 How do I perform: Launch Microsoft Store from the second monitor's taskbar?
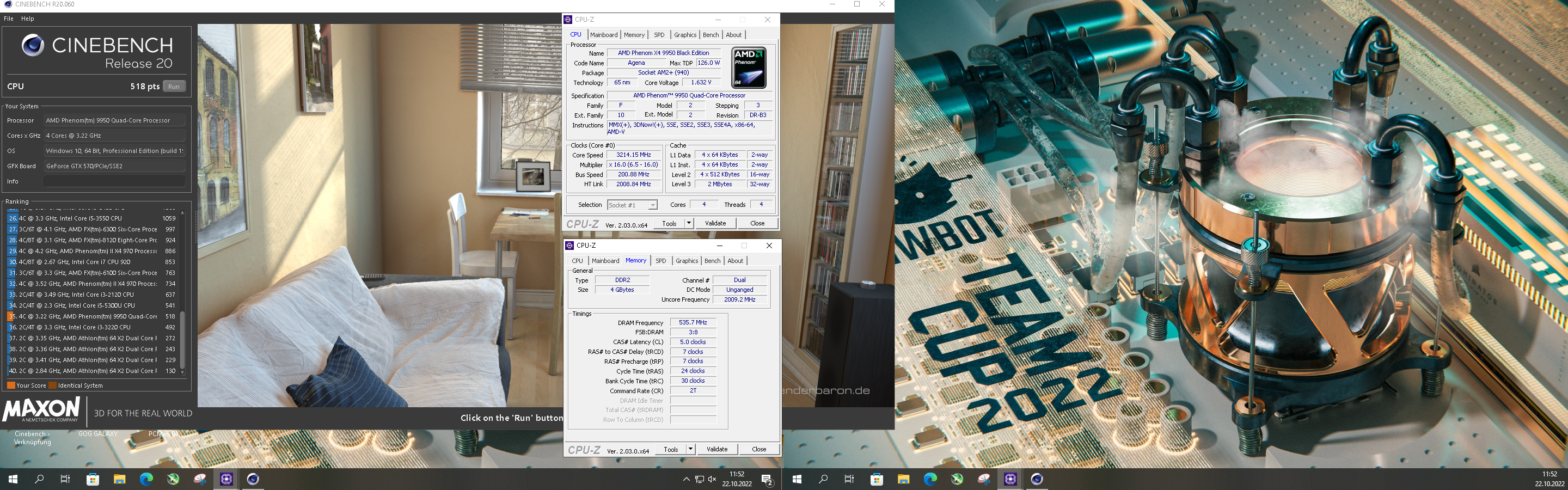[x=877, y=479]
